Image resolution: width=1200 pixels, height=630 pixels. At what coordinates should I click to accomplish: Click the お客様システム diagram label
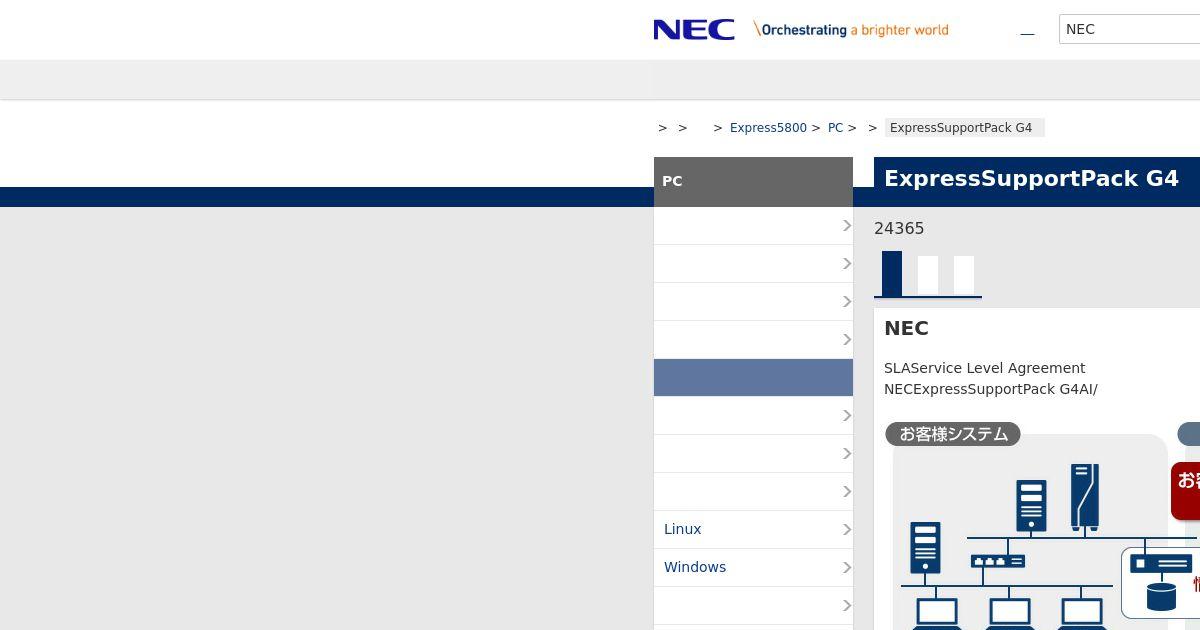[953, 434]
